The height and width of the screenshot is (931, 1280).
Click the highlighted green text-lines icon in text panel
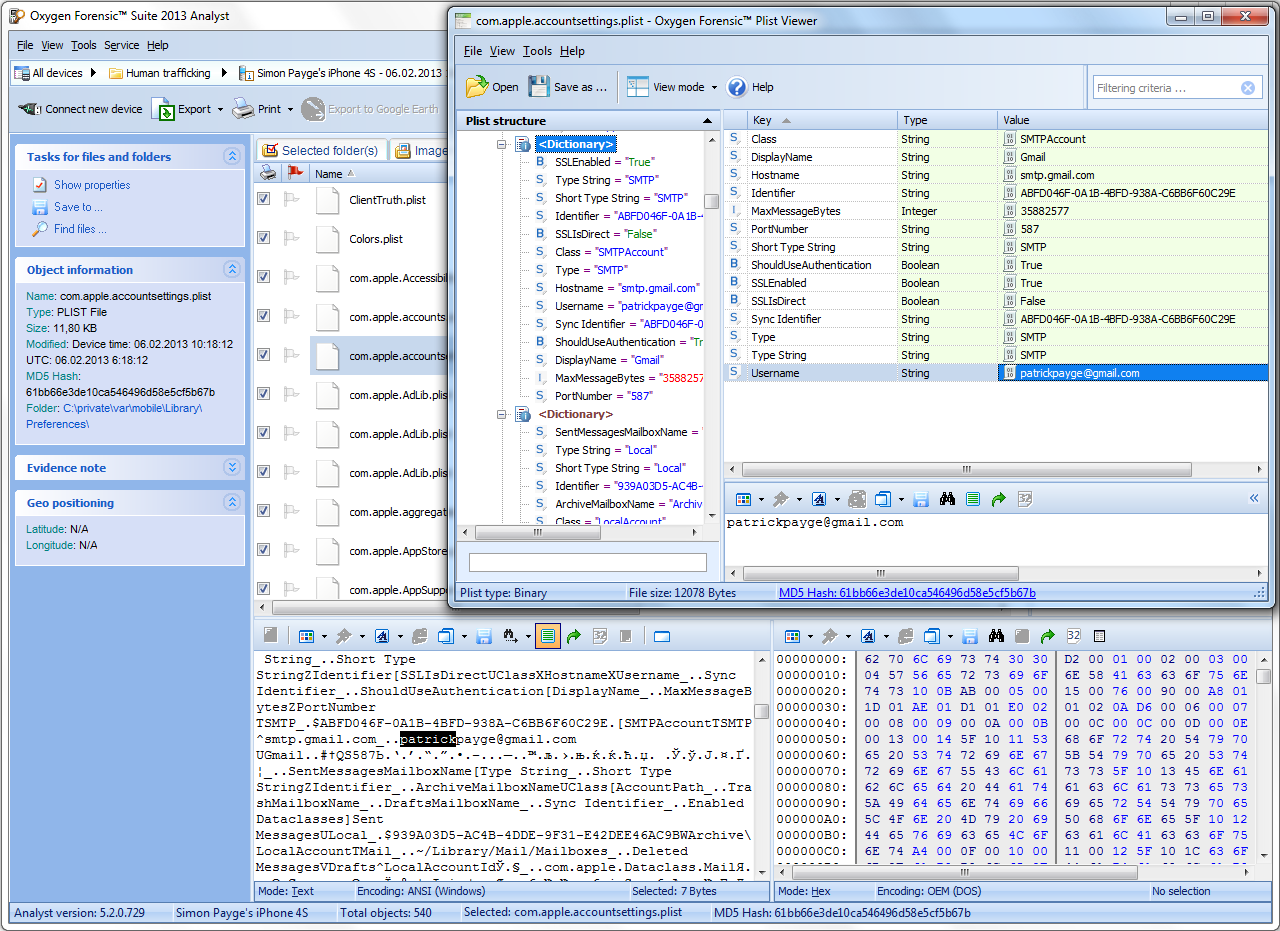(547, 636)
